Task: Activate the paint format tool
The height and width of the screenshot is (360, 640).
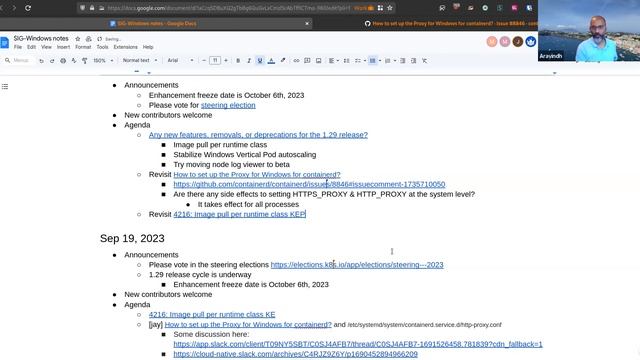Action: [84, 60]
